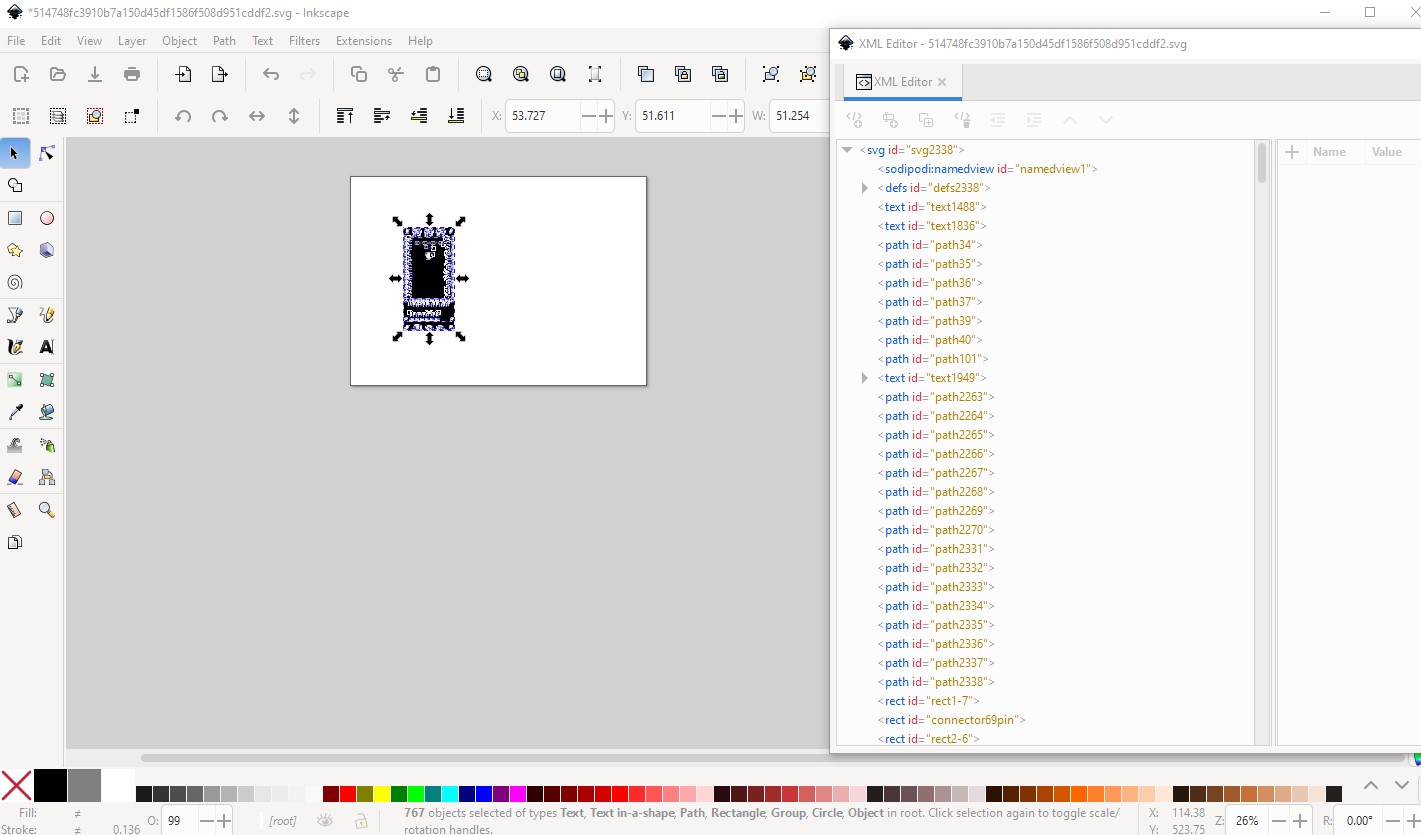Click the Open document icon
The height and width of the screenshot is (835, 1421).
pyautogui.click(x=58, y=74)
